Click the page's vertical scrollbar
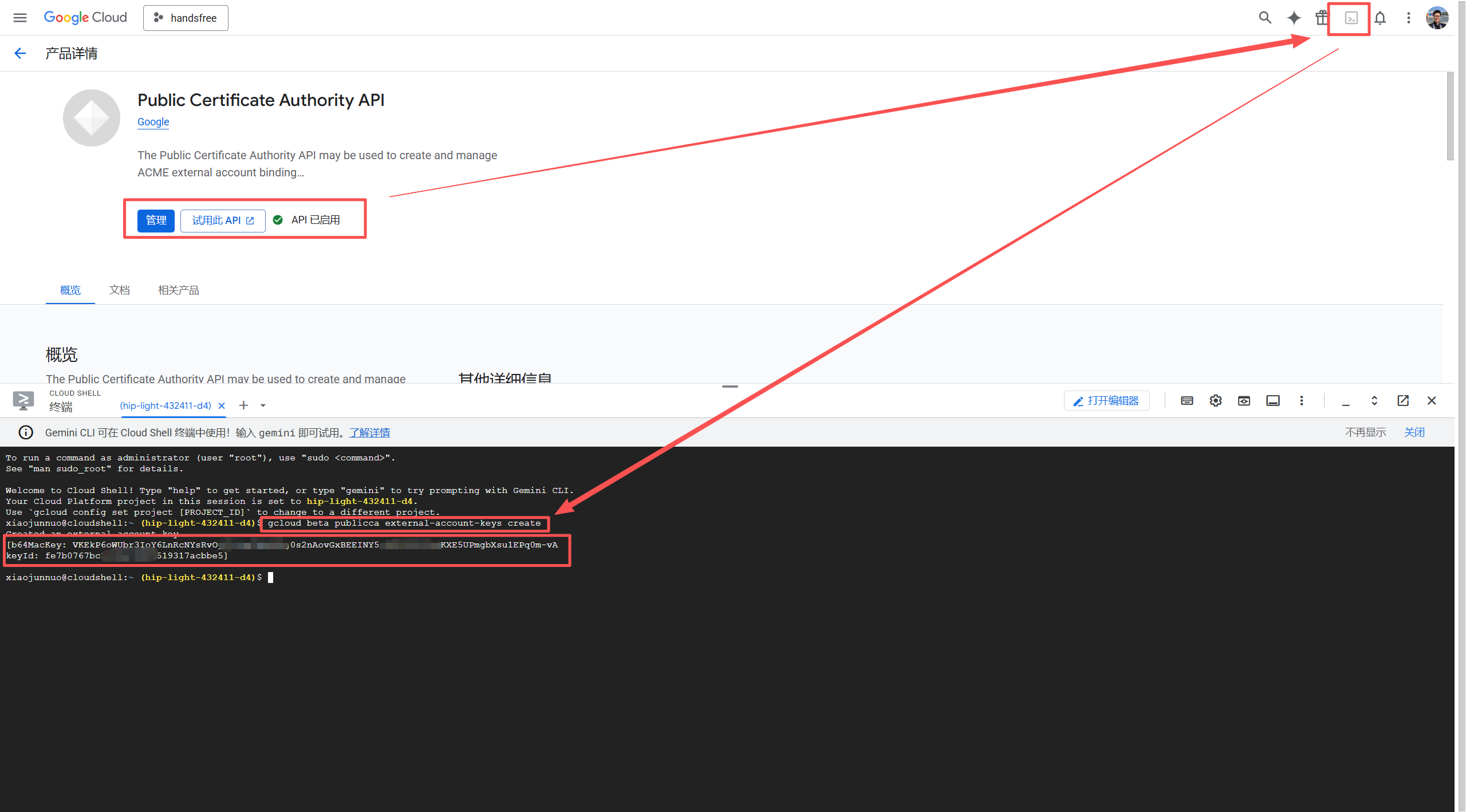Image resolution: width=1466 pixels, height=812 pixels. click(1449, 116)
